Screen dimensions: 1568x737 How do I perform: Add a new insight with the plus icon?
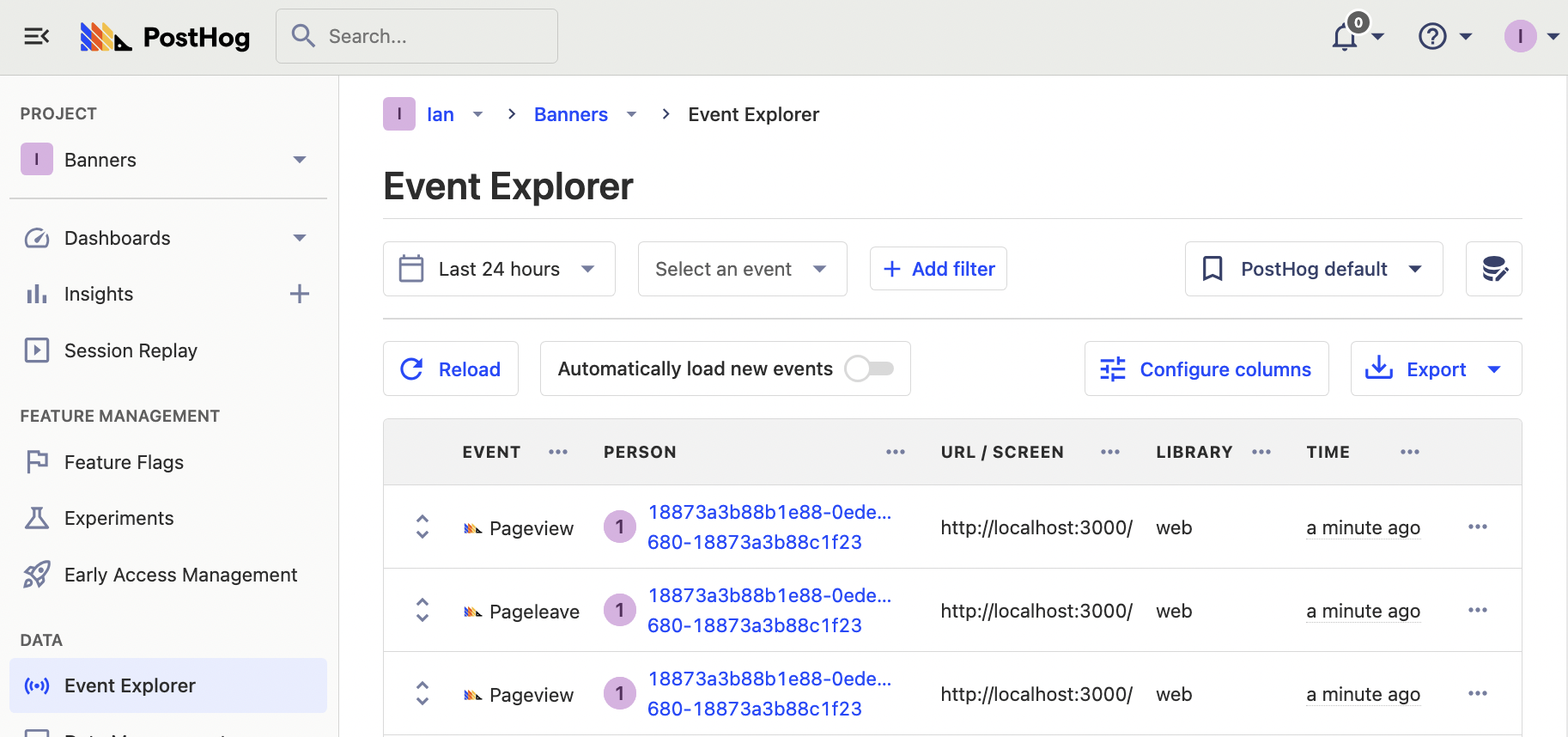click(299, 294)
